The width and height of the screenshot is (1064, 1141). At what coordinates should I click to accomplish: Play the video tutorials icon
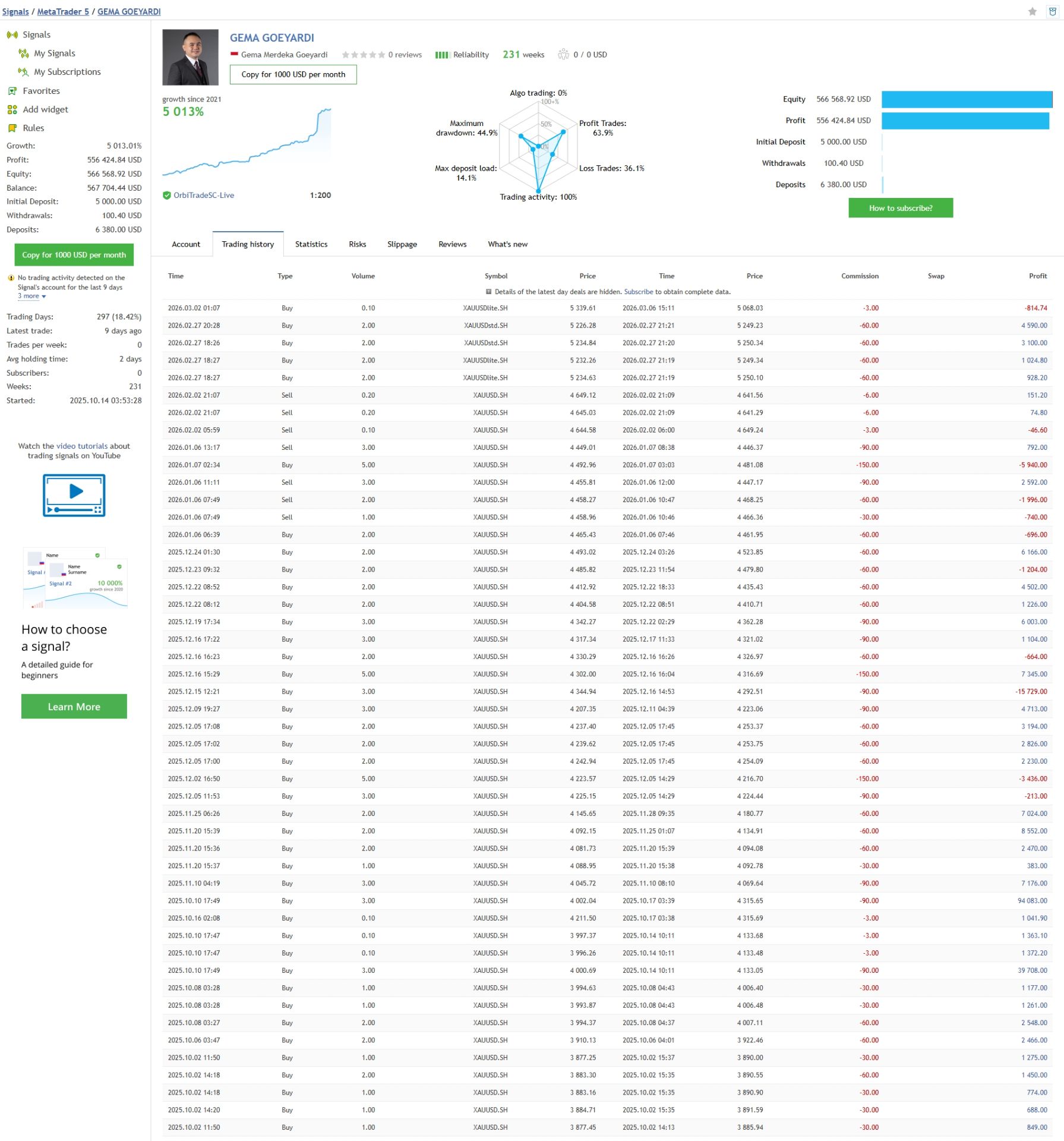click(x=74, y=495)
